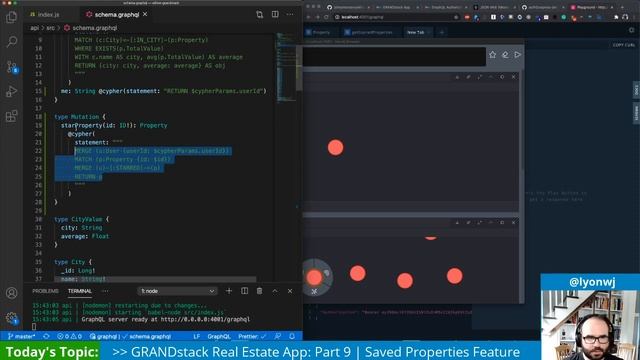Screen dimensions: 640x360
Task: Close the terminal panel
Action: (290, 291)
